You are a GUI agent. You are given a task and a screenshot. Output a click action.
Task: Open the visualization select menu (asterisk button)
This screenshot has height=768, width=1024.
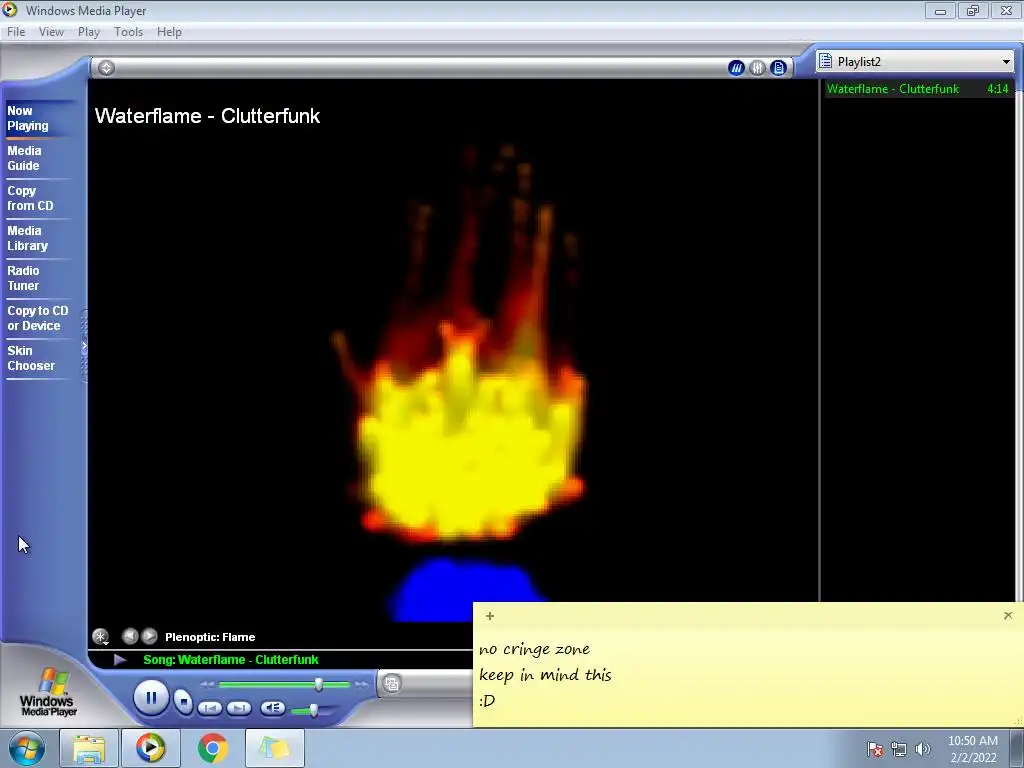coord(101,637)
